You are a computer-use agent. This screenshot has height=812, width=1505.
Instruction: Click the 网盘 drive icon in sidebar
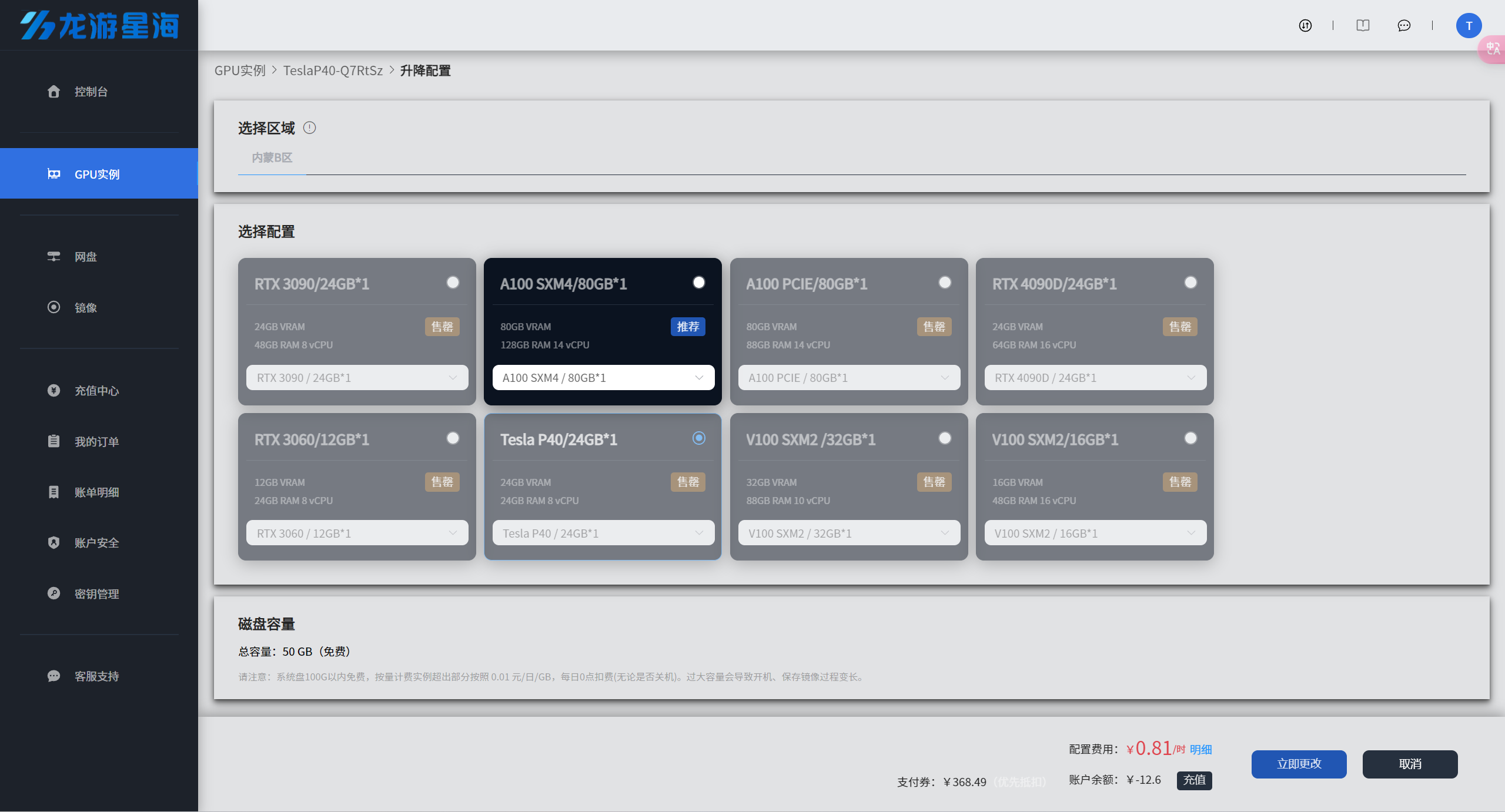(53, 256)
